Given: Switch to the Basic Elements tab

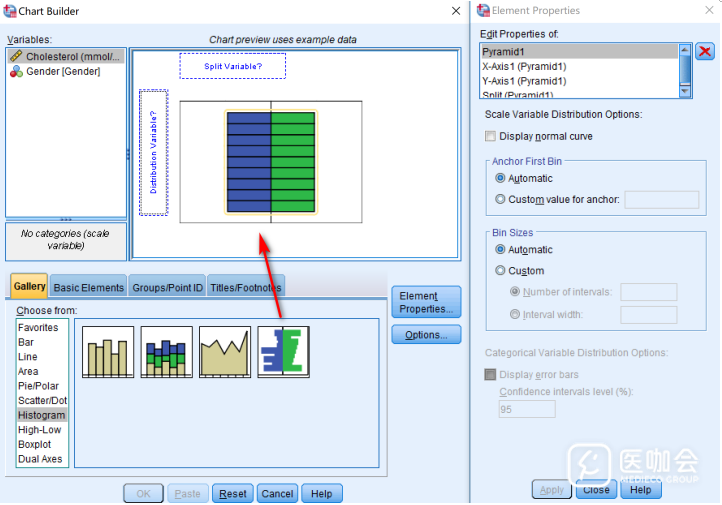Looking at the screenshot, I should (x=89, y=288).
